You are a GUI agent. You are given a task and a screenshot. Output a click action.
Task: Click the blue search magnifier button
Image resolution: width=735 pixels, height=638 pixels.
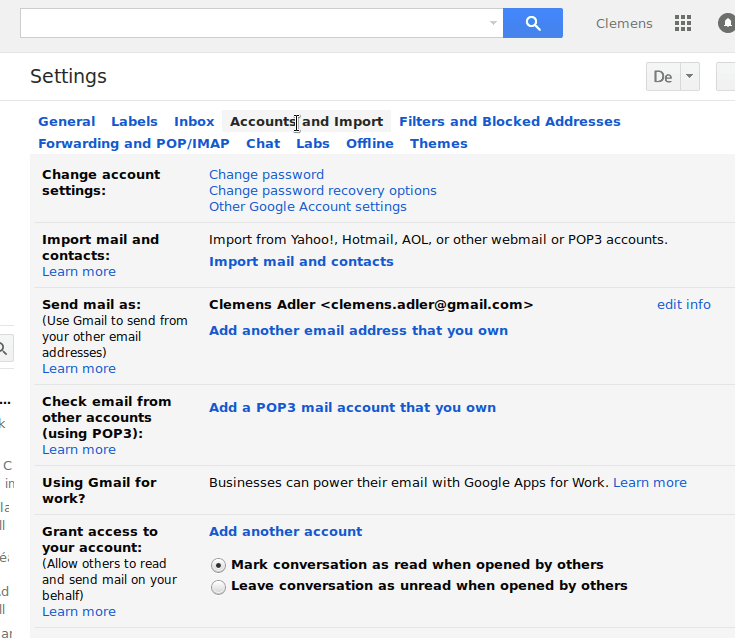point(532,23)
